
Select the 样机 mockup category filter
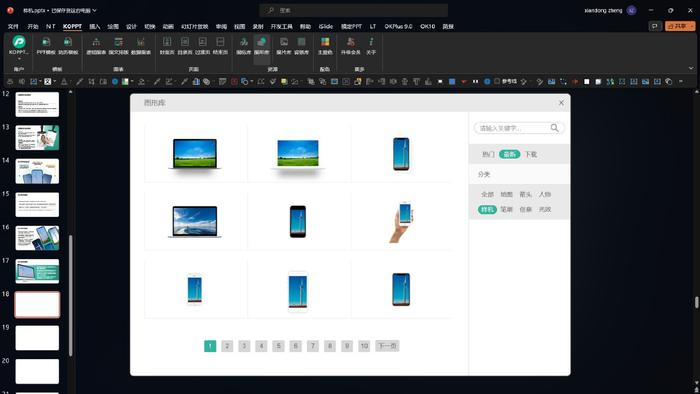(x=487, y=209)
